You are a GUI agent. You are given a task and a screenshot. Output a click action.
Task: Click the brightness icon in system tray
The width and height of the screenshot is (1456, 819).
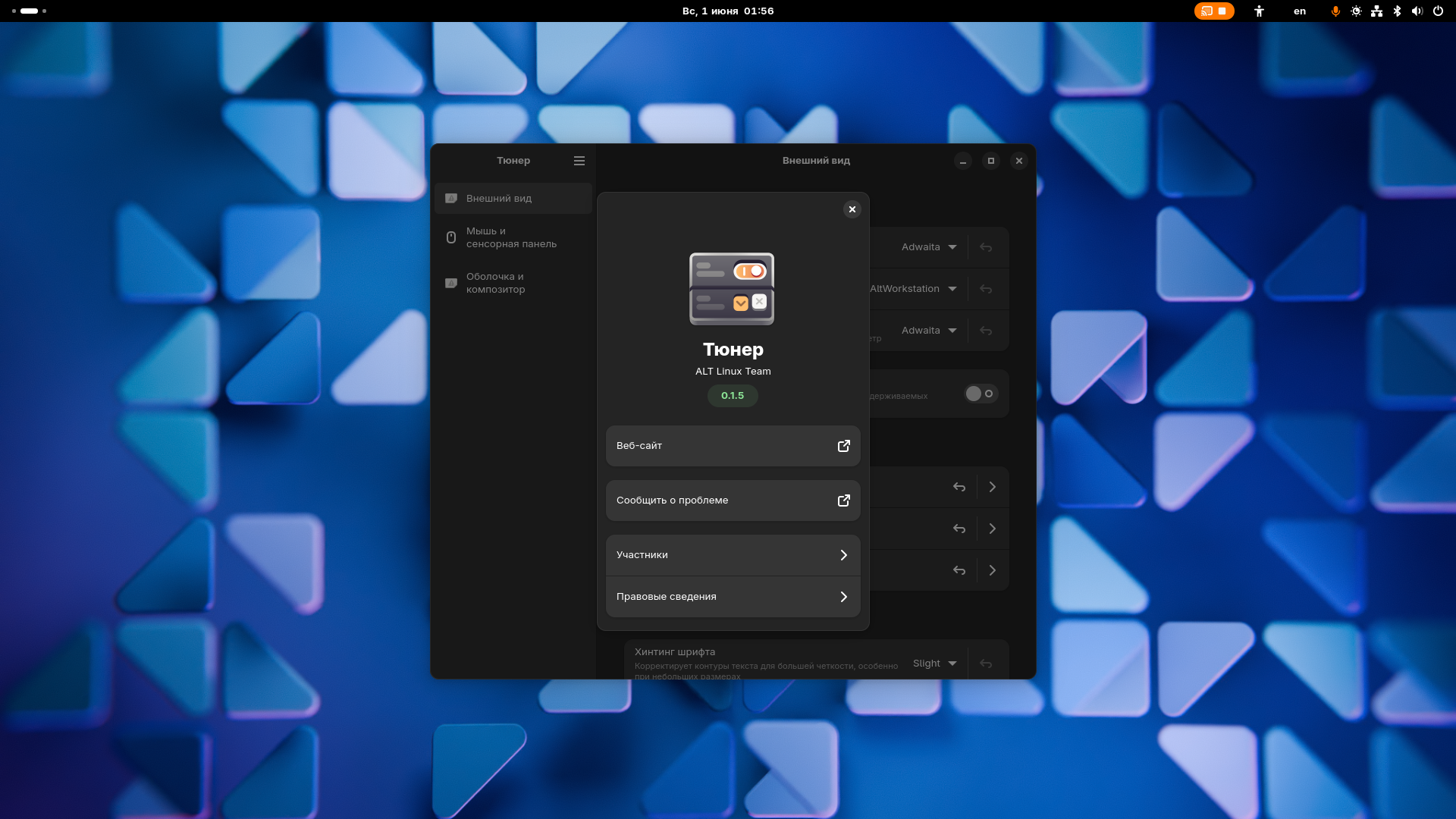[1356, 11]
